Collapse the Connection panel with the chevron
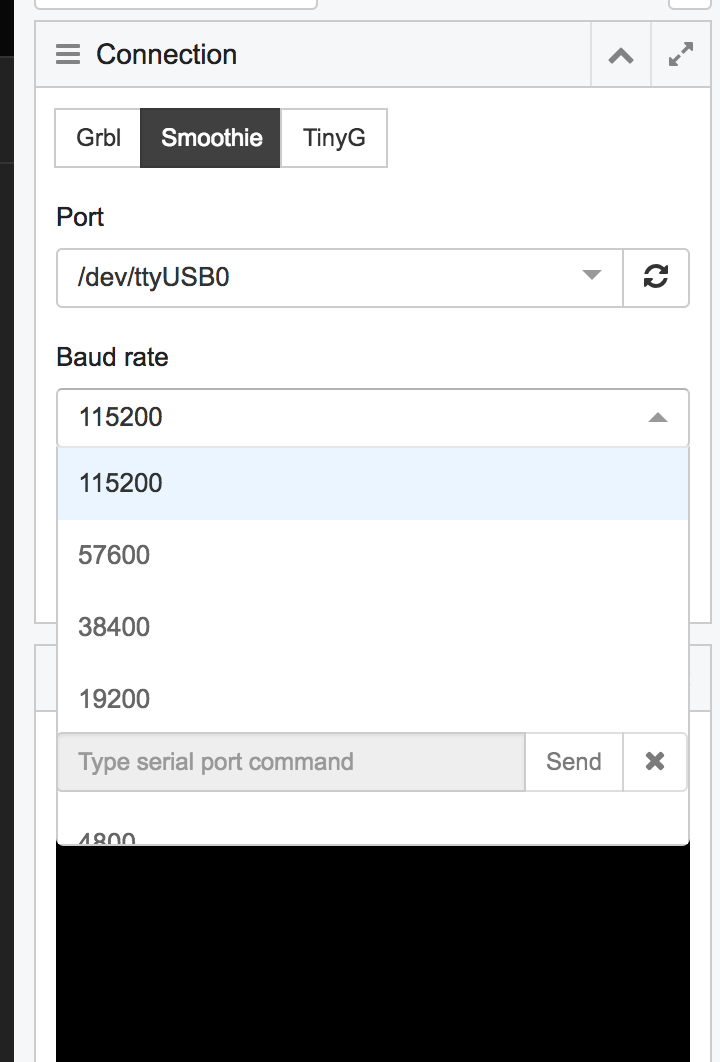This screenshot has height=1062, width=720. click(621, 55)
